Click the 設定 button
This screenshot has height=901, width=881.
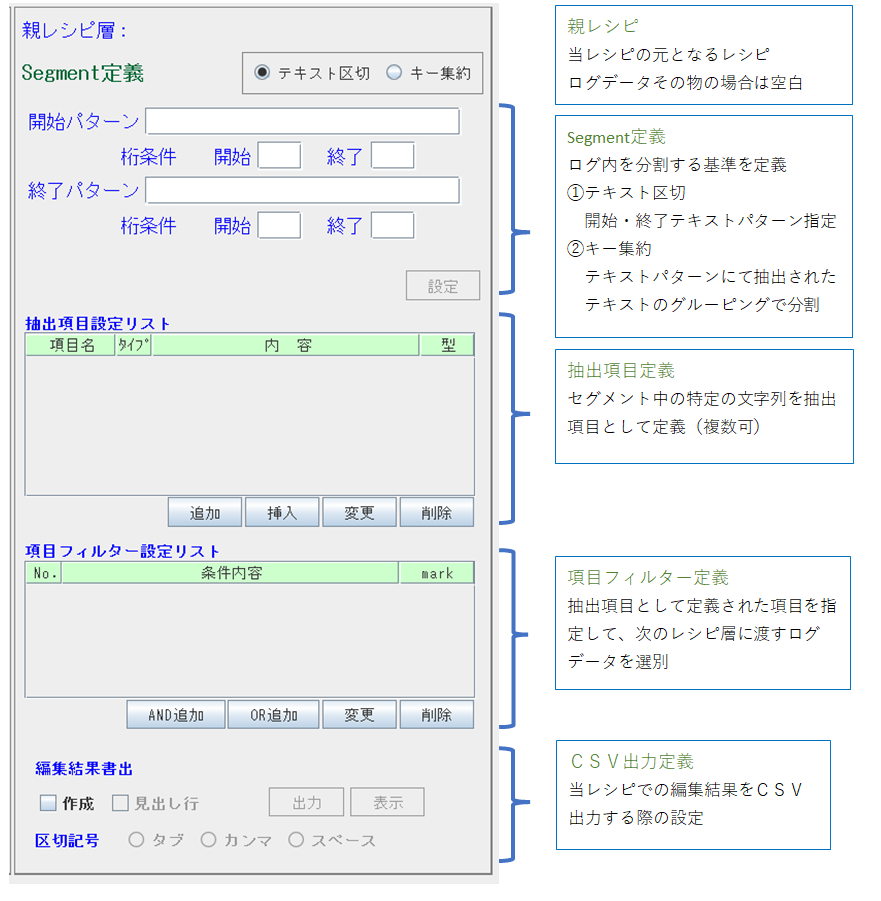[x=443, y=286]
